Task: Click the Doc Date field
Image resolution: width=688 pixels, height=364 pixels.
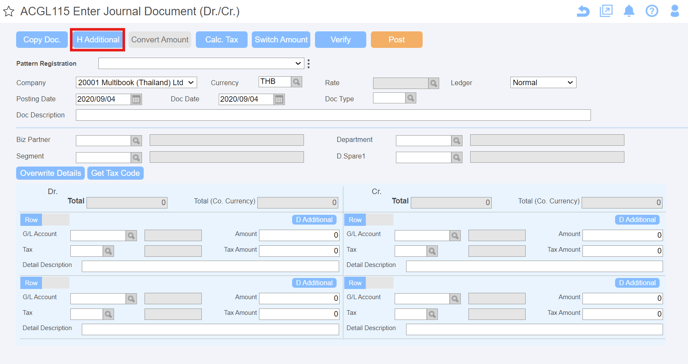Action: 246,100
